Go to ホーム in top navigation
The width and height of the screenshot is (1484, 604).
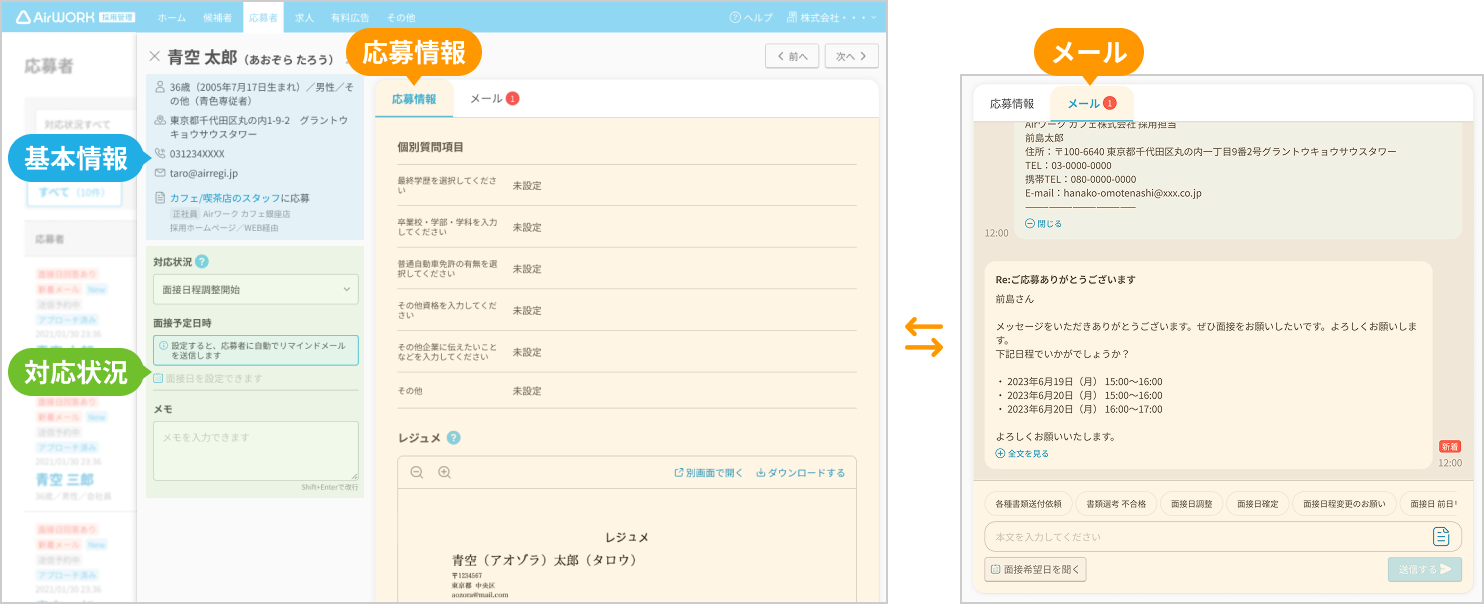171,18
